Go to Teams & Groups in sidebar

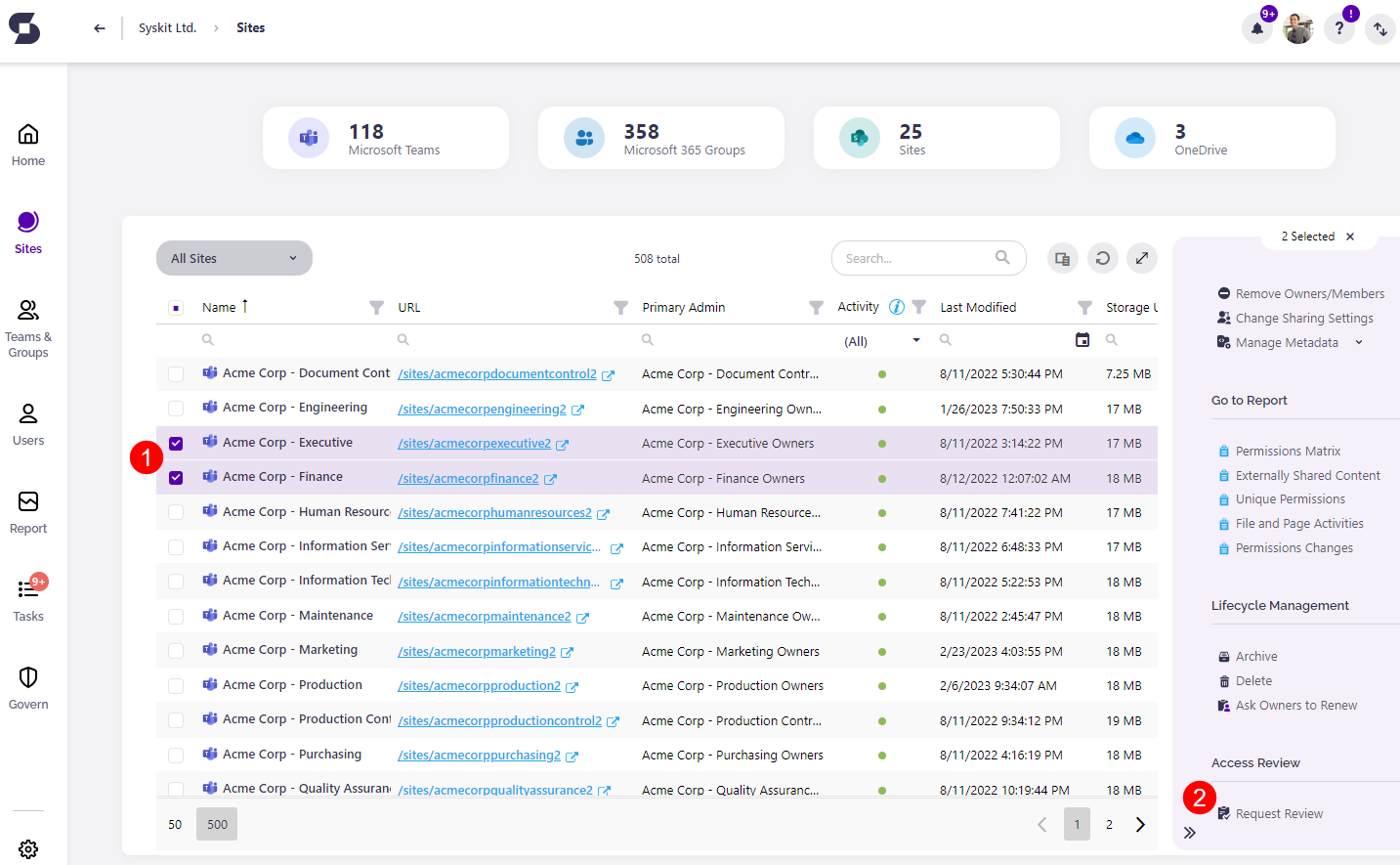click(x=28, y=328)
